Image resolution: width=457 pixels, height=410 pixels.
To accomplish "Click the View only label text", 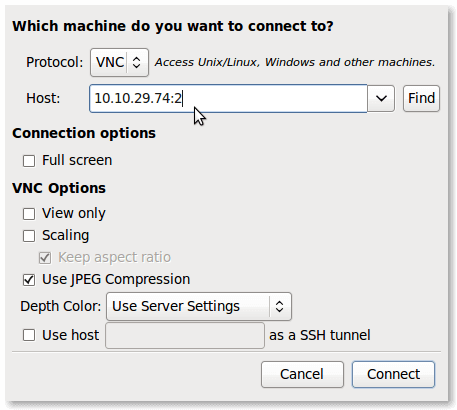I will tap(74, 213).
